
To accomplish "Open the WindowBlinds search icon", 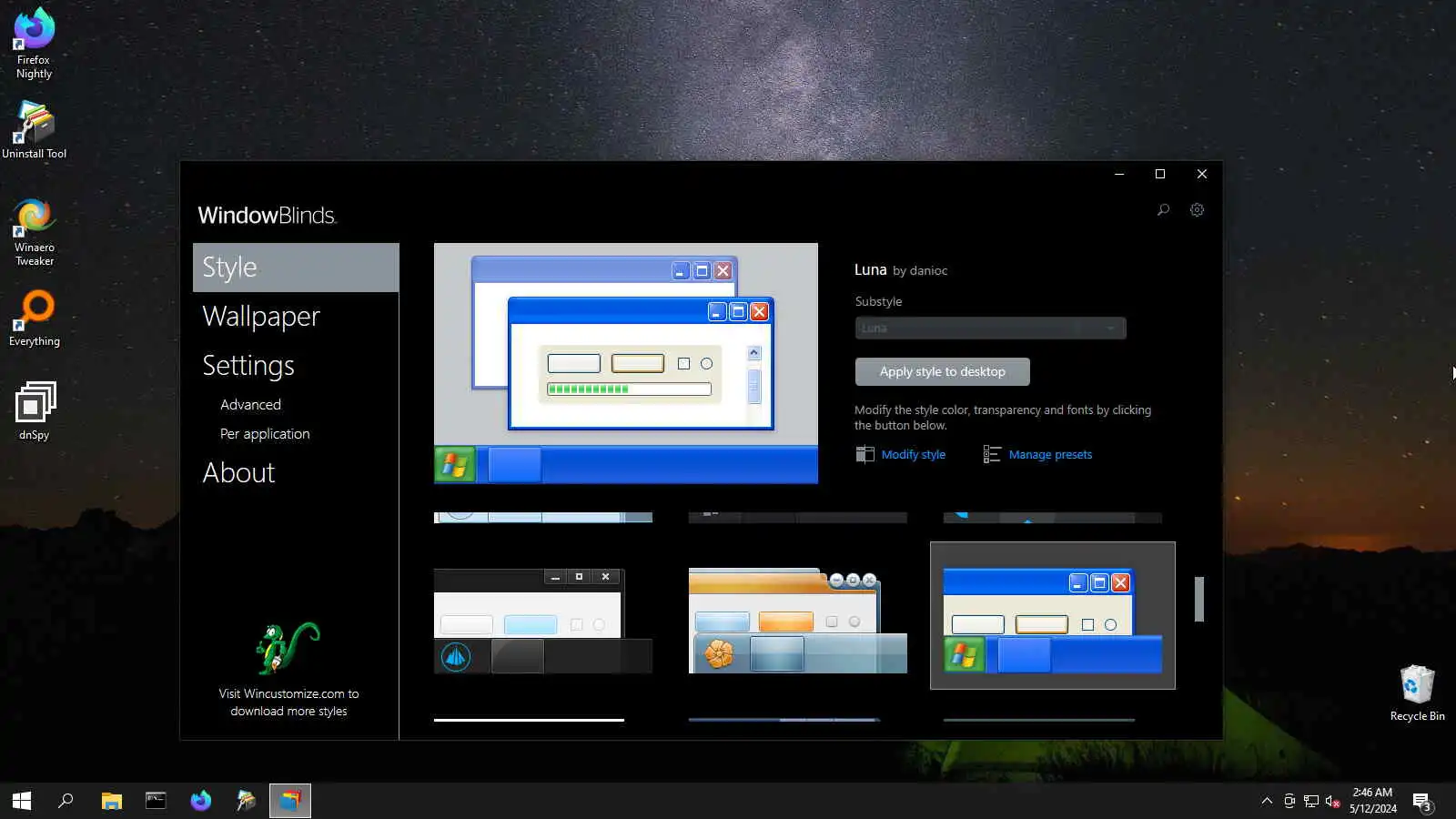I will tap(1163, 210).
